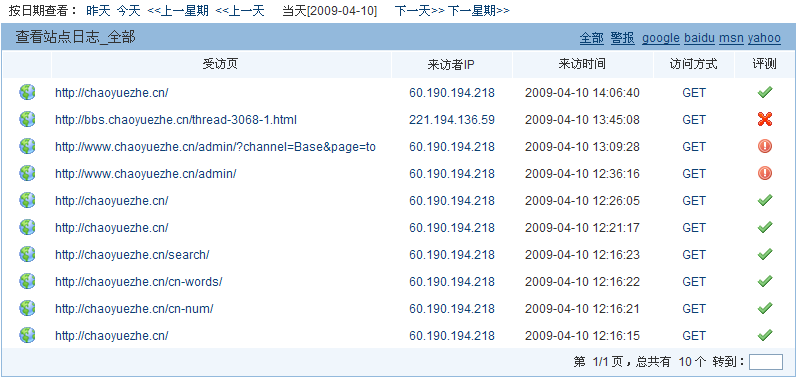Viewport: 798px width, 379px height.
Task: Show all logs via 全部 filter
Action: 591,38
